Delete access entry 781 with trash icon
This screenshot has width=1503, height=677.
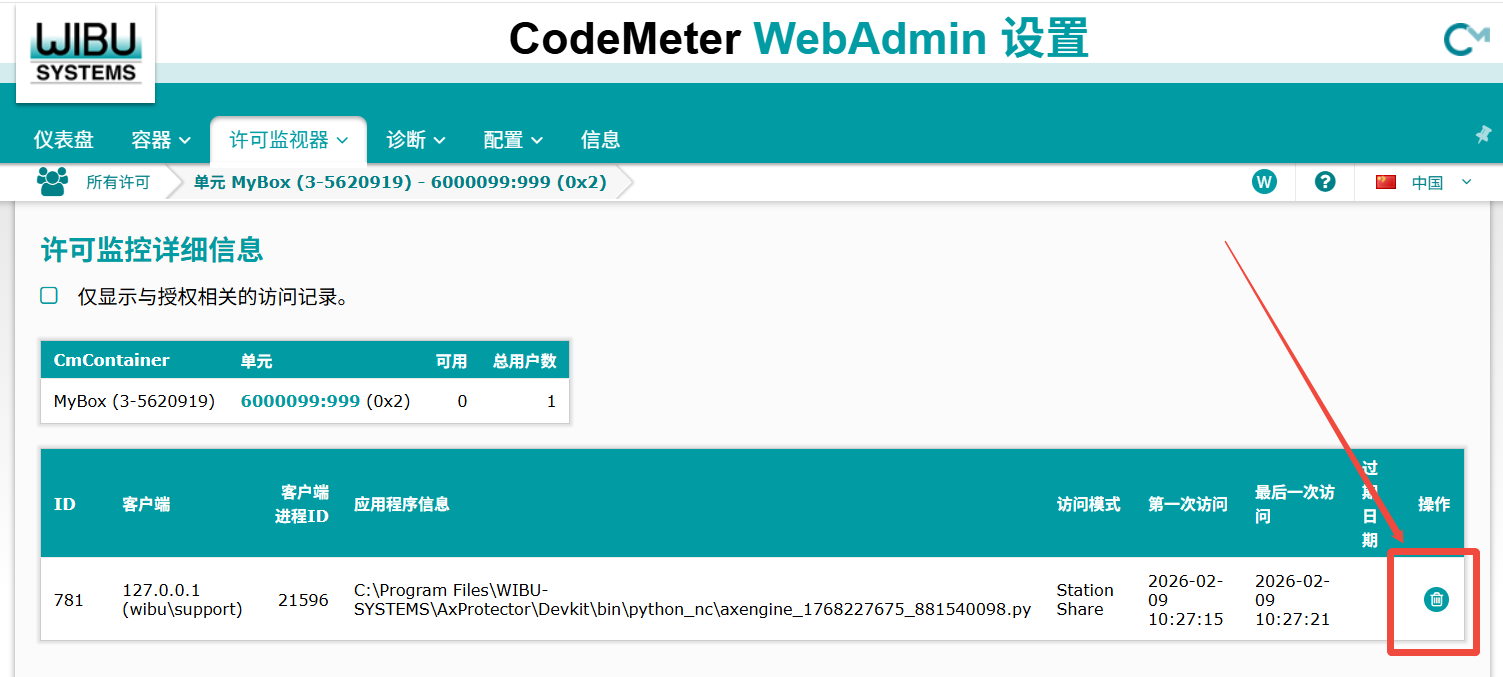1436,599
